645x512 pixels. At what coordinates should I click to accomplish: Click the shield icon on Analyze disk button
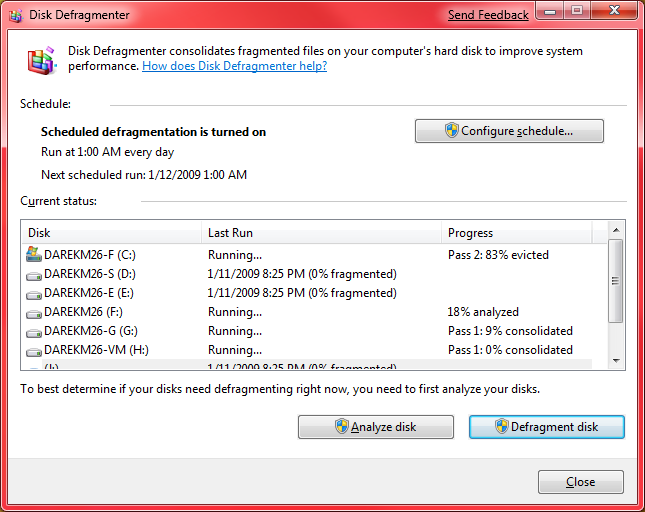(x=341, y=426)
